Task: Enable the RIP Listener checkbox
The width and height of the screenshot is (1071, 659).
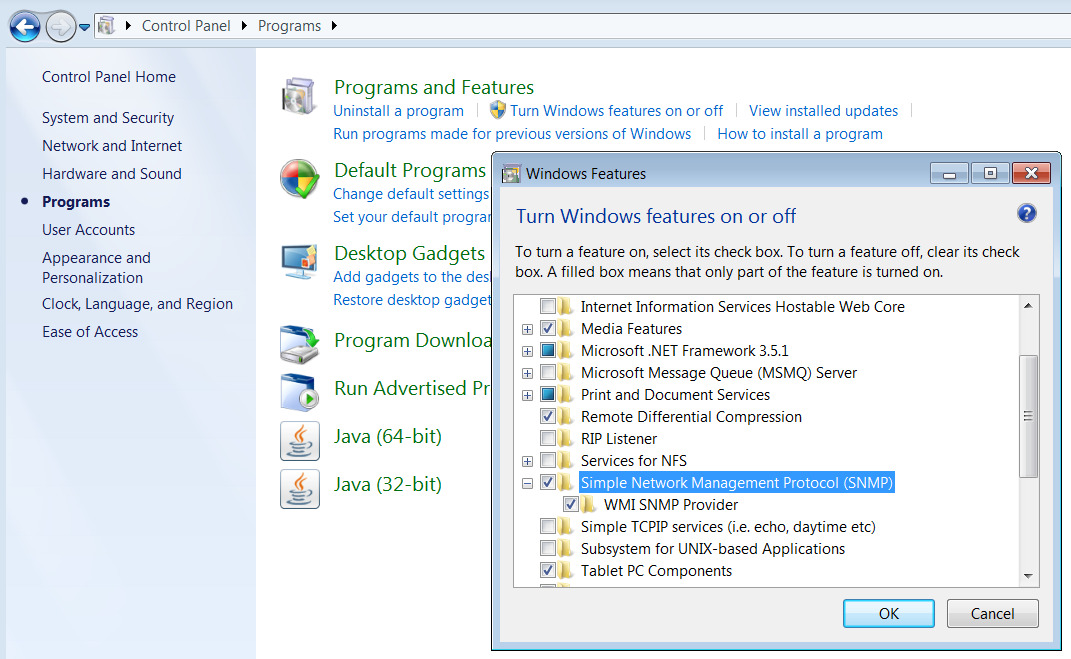Action: point(548,439)
